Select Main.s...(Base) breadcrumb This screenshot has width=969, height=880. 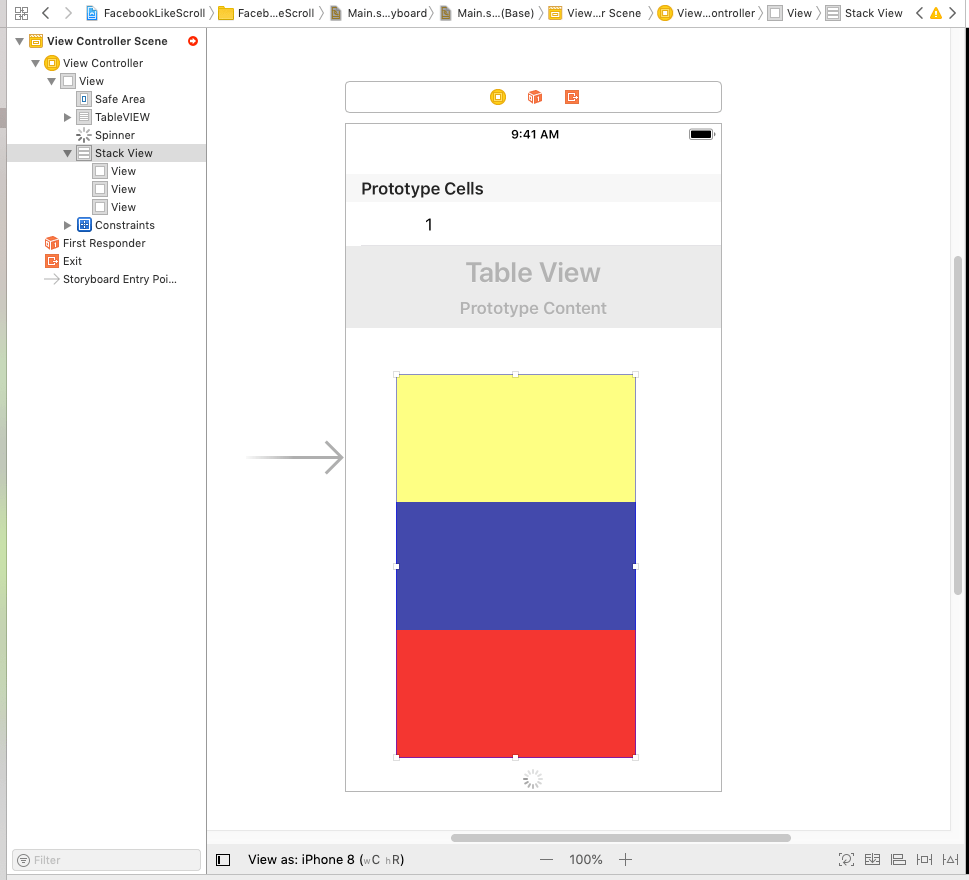click(x=487, y=13)
